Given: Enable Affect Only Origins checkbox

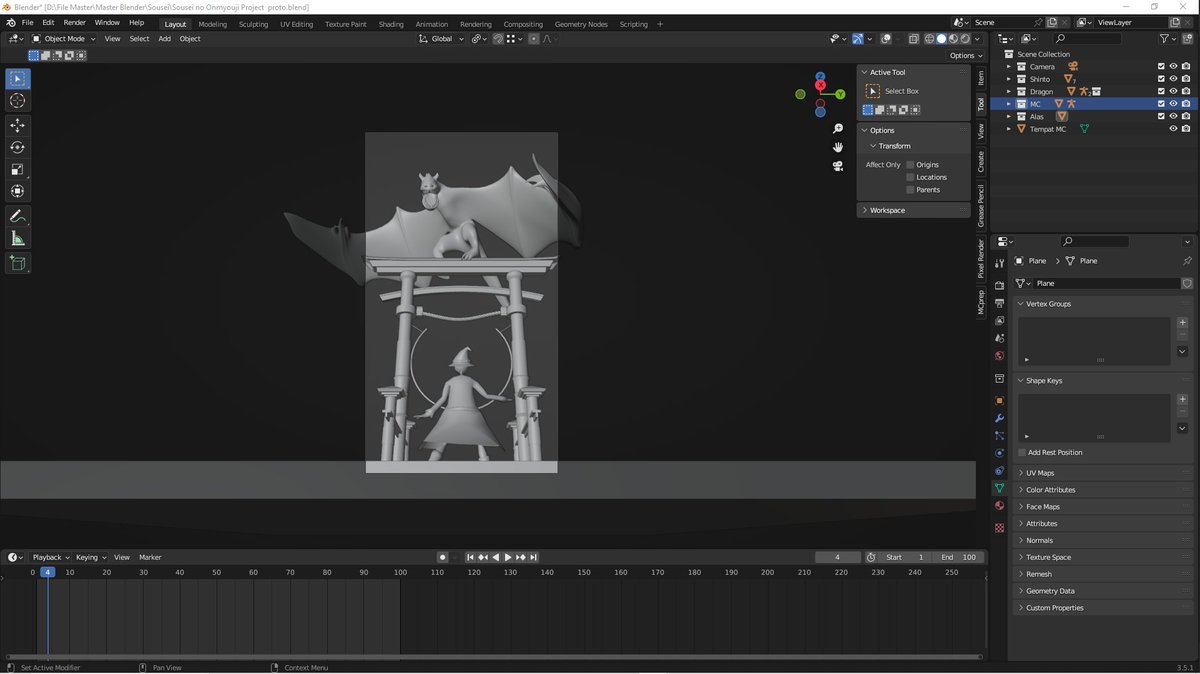Looking at the screenshot, I should [910, 164].
